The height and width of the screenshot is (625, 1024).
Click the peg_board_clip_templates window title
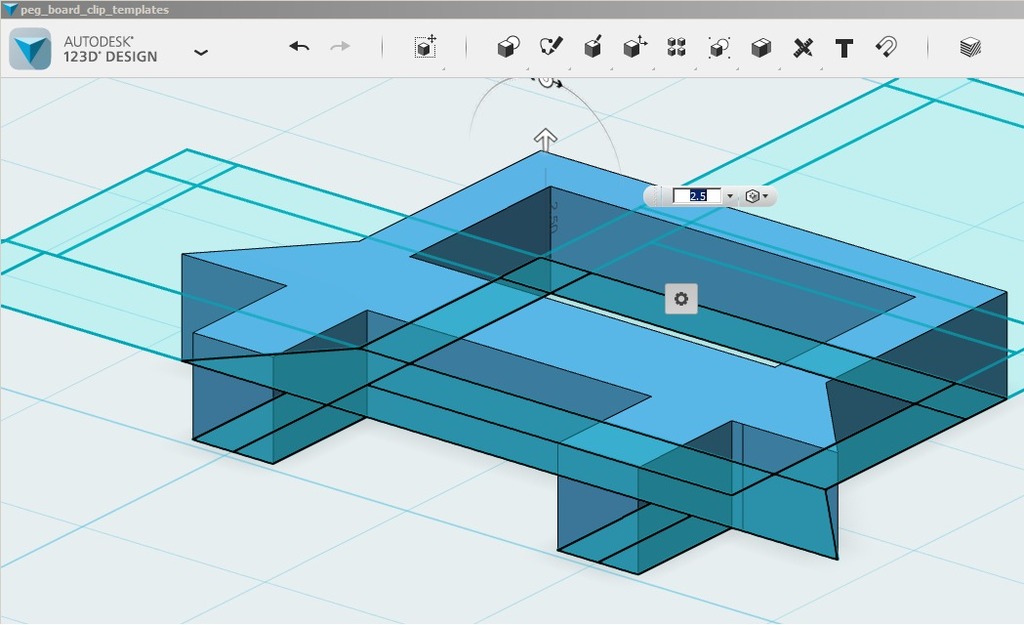click(95, 10)
